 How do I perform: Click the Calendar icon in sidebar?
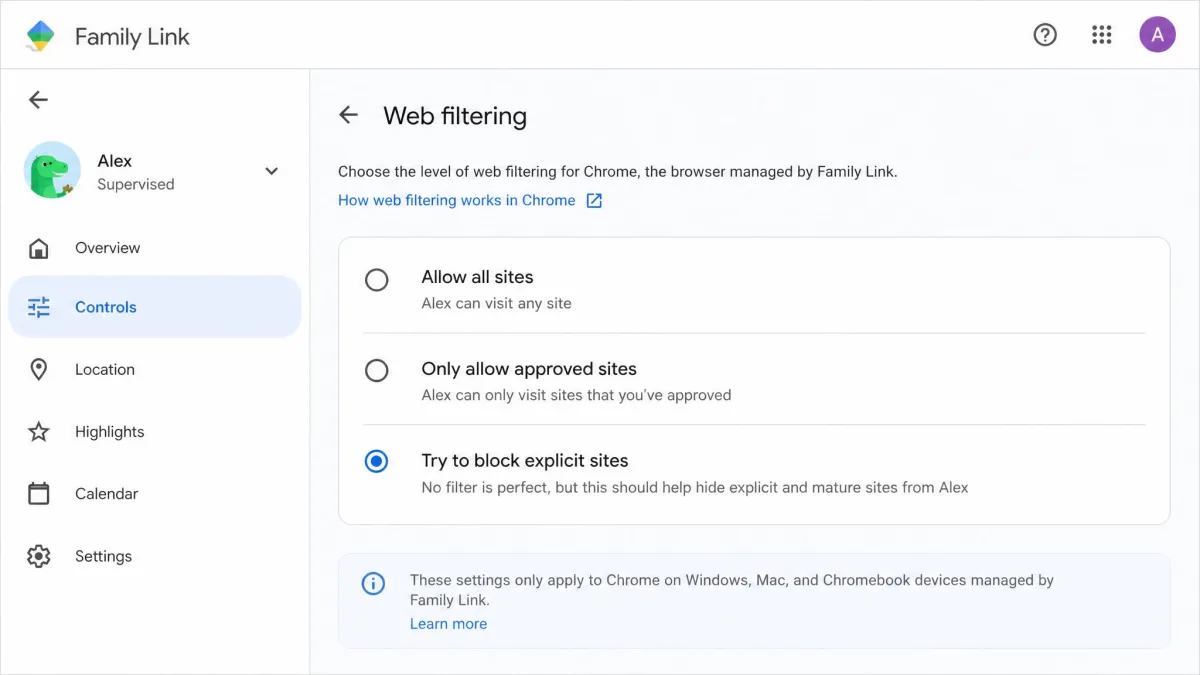click(x=38, y=494)
